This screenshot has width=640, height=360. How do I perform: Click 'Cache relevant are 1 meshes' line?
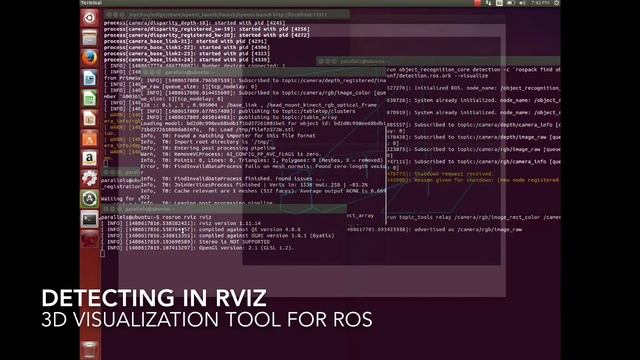pyautogui.click(x=263, y=191)
